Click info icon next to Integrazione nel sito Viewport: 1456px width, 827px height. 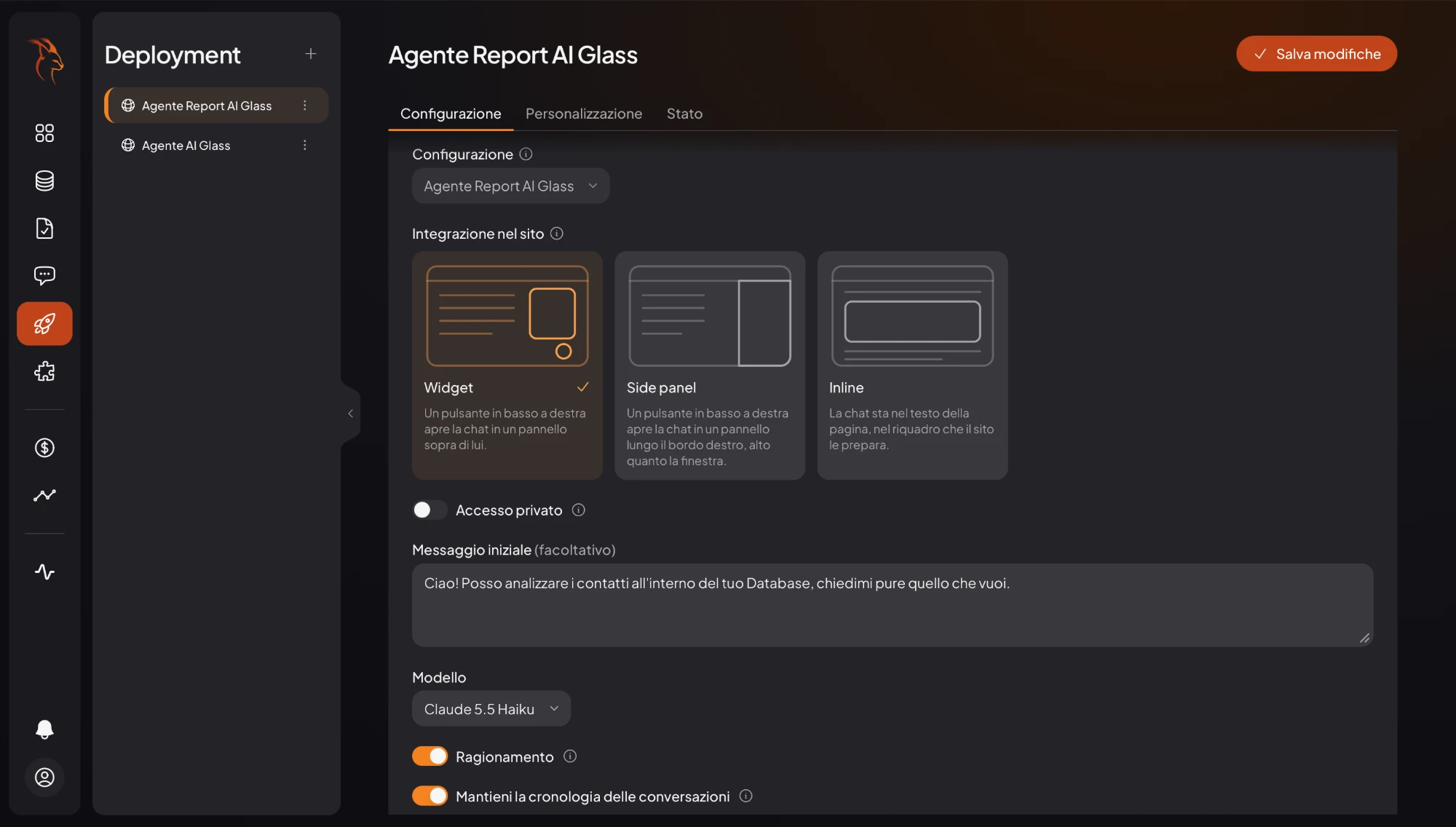tap(557, 234)
